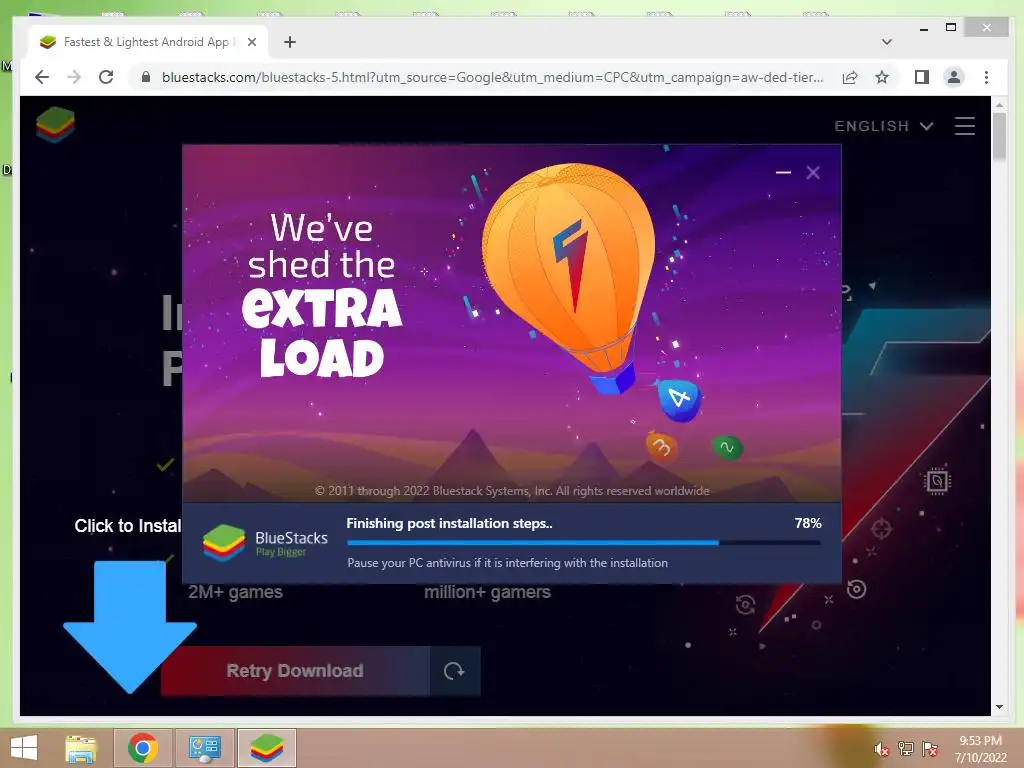Minimize the BlueStacks installer window
Viewport: 1024px width, 768px height.
[x=783, y=172]
